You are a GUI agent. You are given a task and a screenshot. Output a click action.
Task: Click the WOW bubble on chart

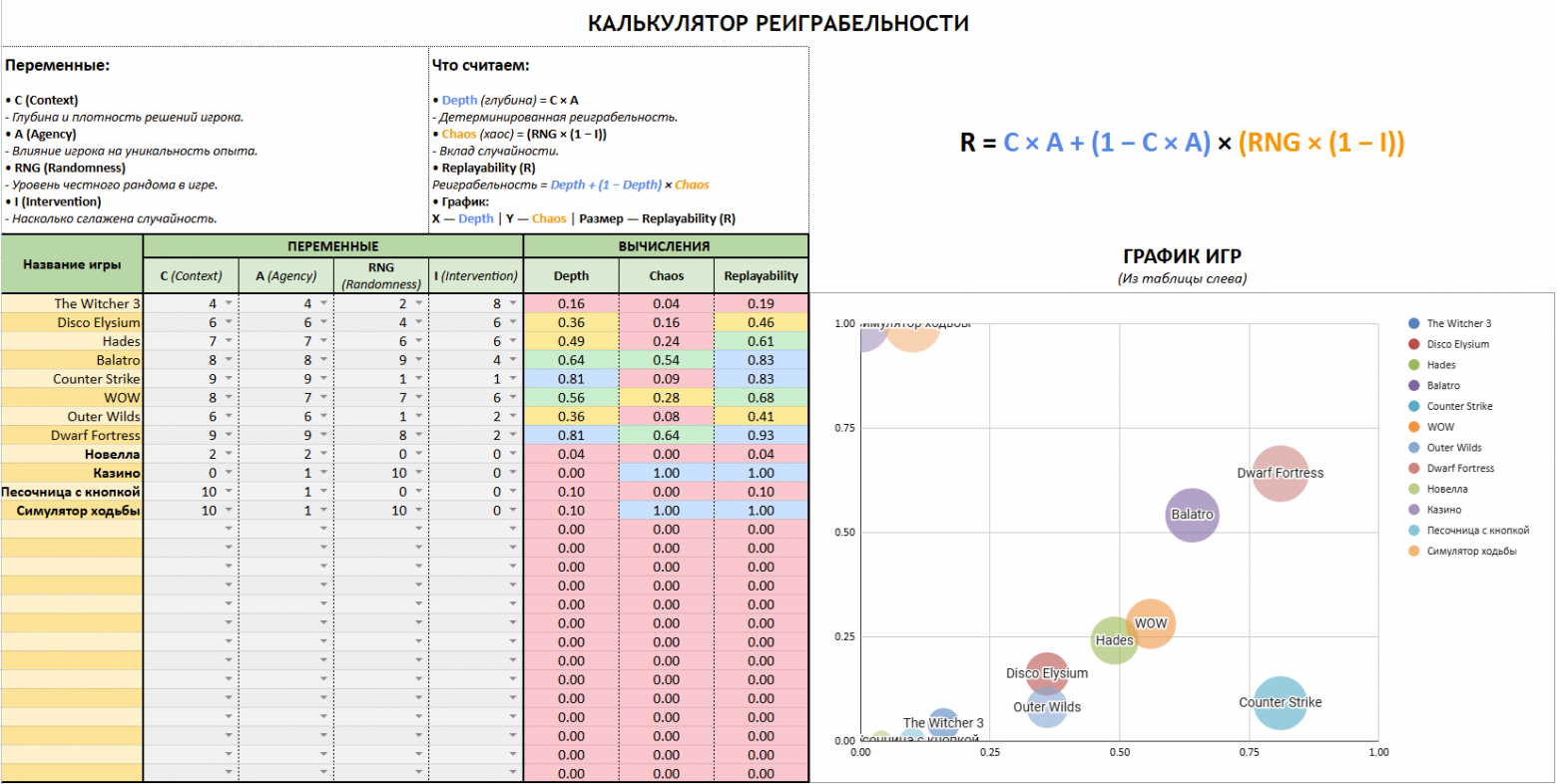(x=1151, y=623)
